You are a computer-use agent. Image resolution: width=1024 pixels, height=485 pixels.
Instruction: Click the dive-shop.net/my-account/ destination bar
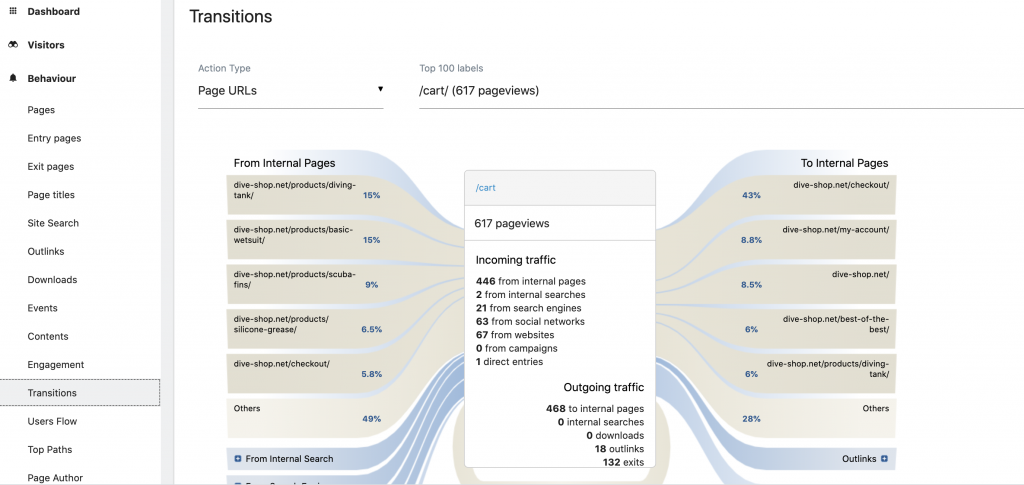[835, 229]
